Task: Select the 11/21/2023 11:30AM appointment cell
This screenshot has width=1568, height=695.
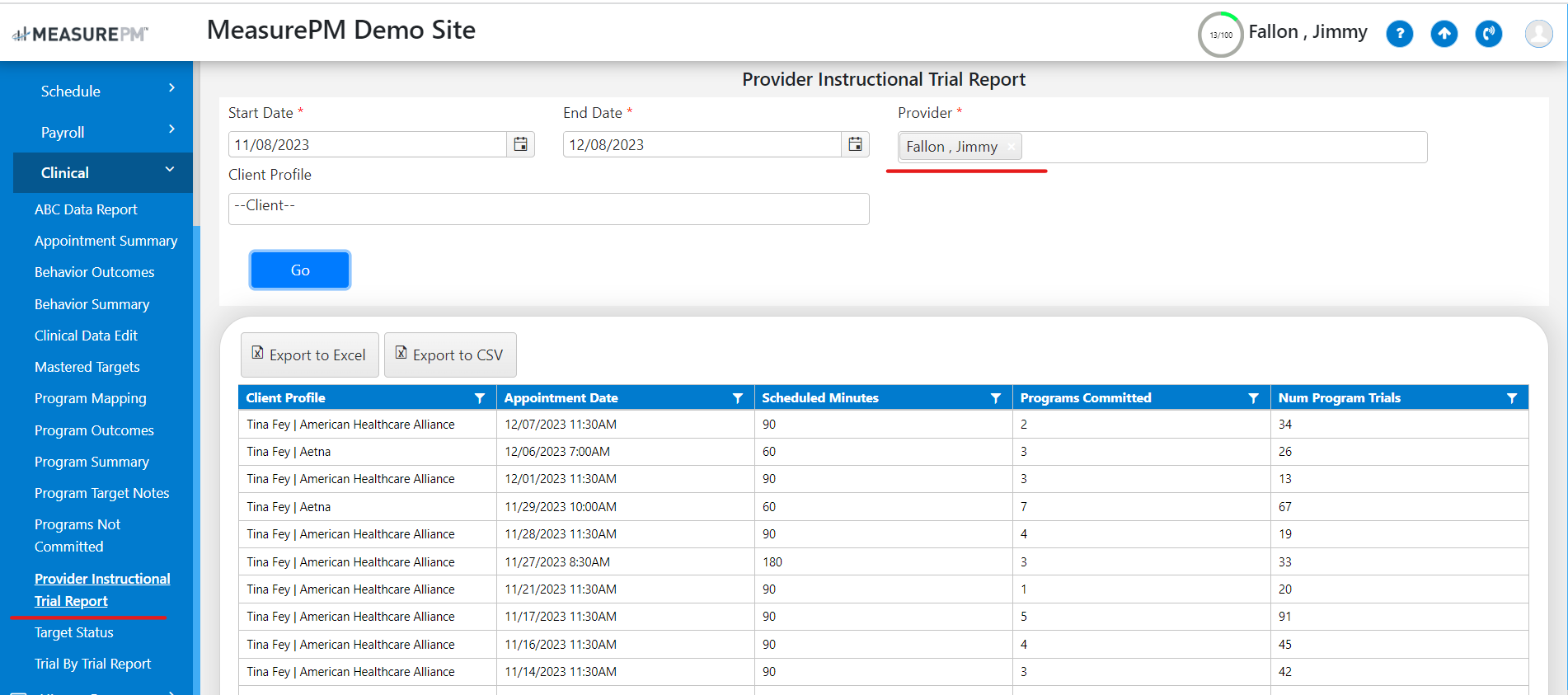Action: tap(626, 589)
